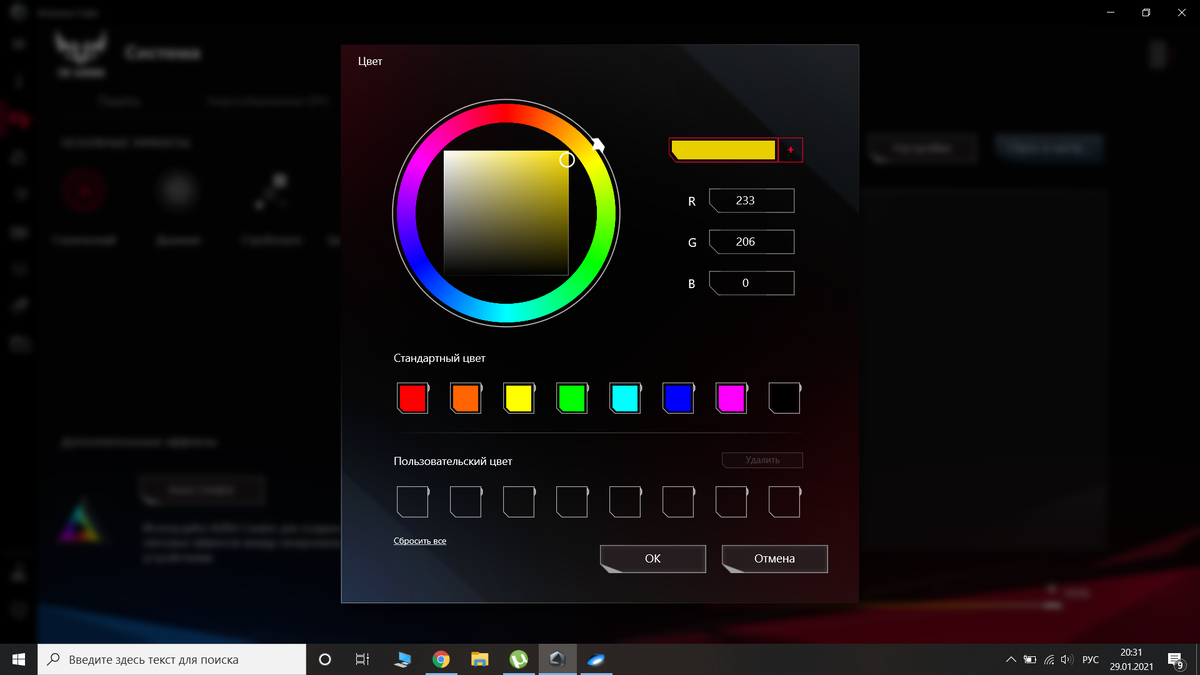The height and width of the screenshot is (675, 1200).
Task: Click the Удалить button
Action: [x=762, y=460]
